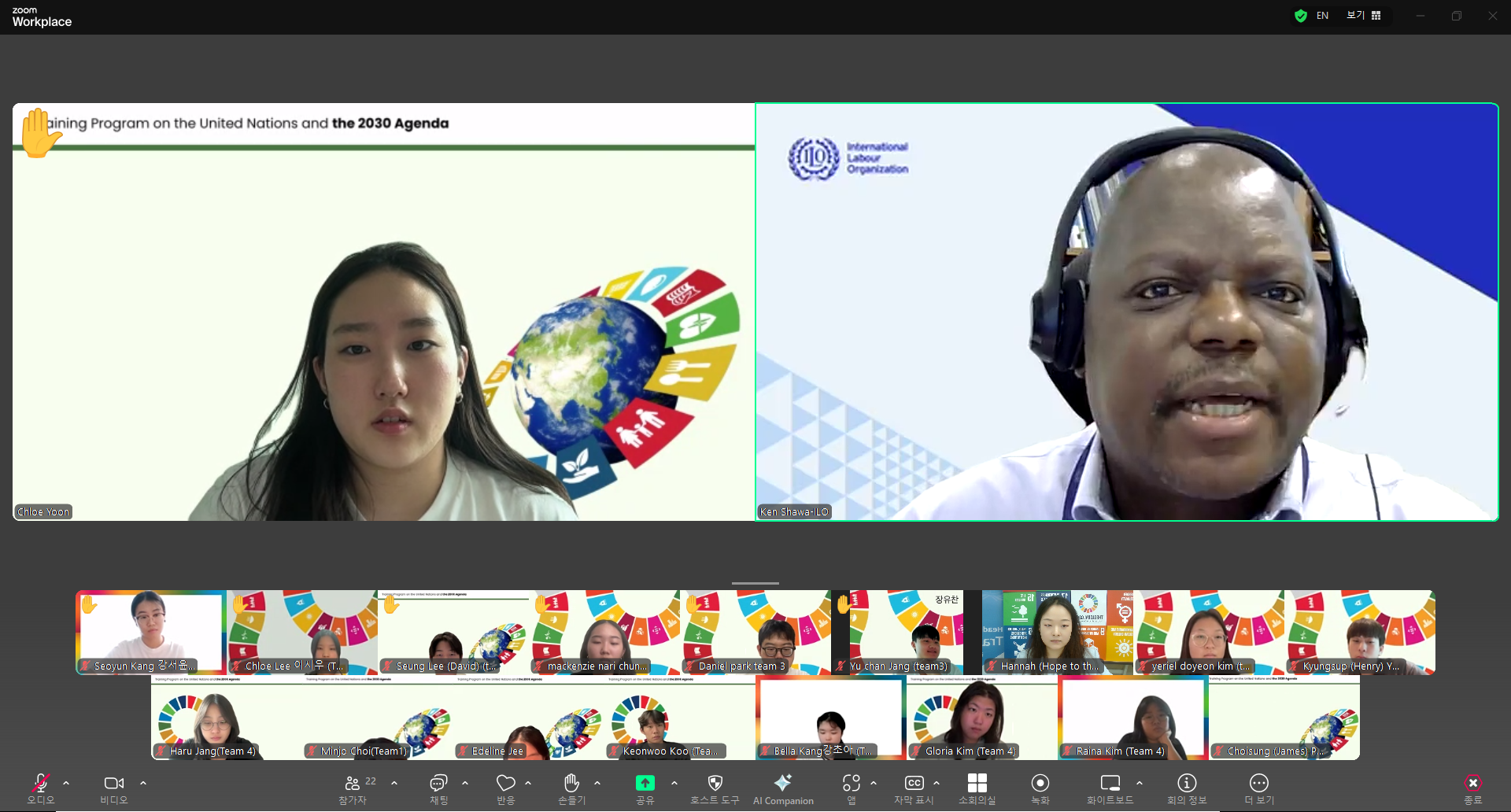1511x812 pixels.
Task: Click Edeline Jee's video thumbnail
Action: pos(529,718)
